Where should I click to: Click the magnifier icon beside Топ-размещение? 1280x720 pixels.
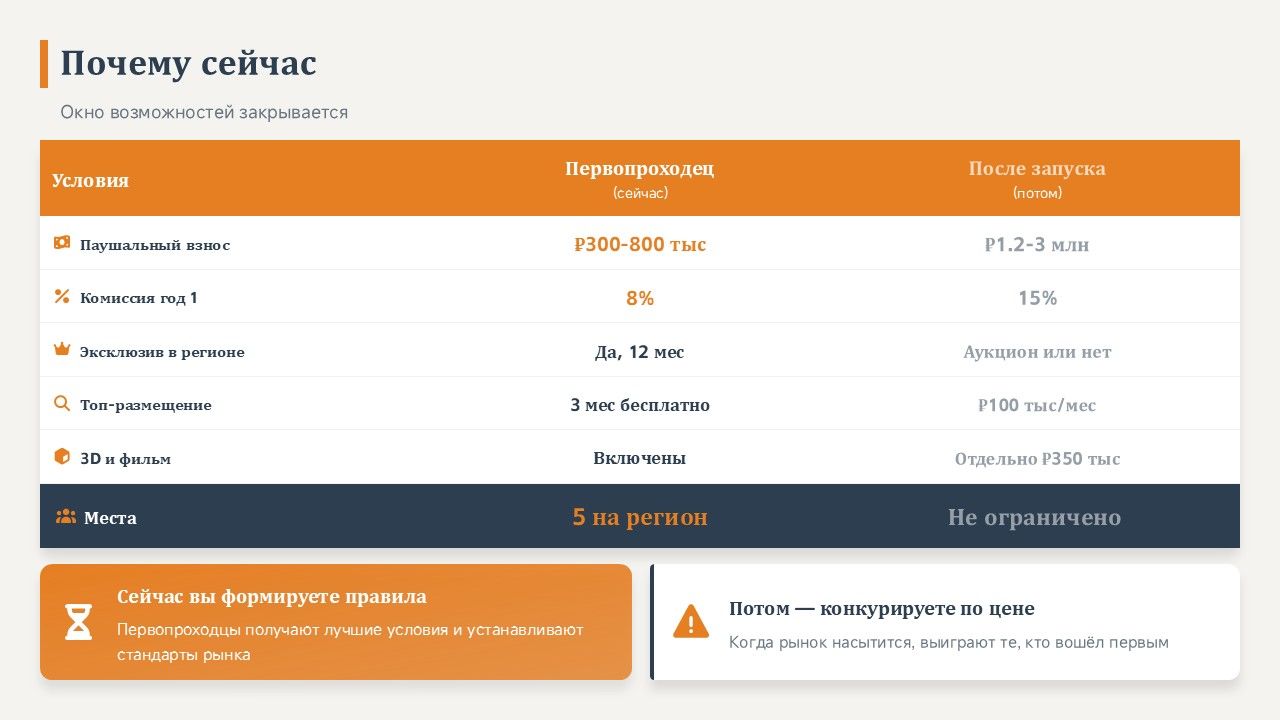tap(62, 404)
